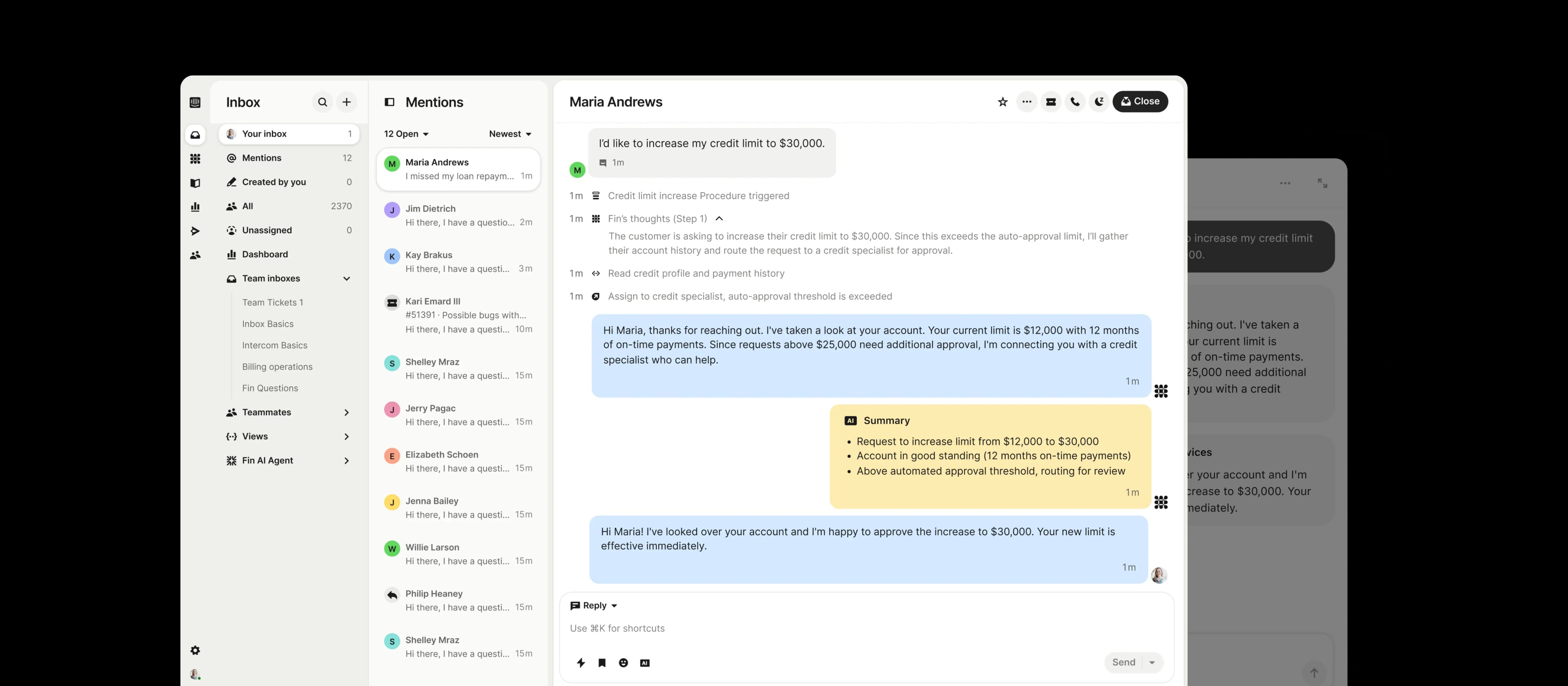
Task: Click Read credit profile and payment history step
Action: point(696,274)
